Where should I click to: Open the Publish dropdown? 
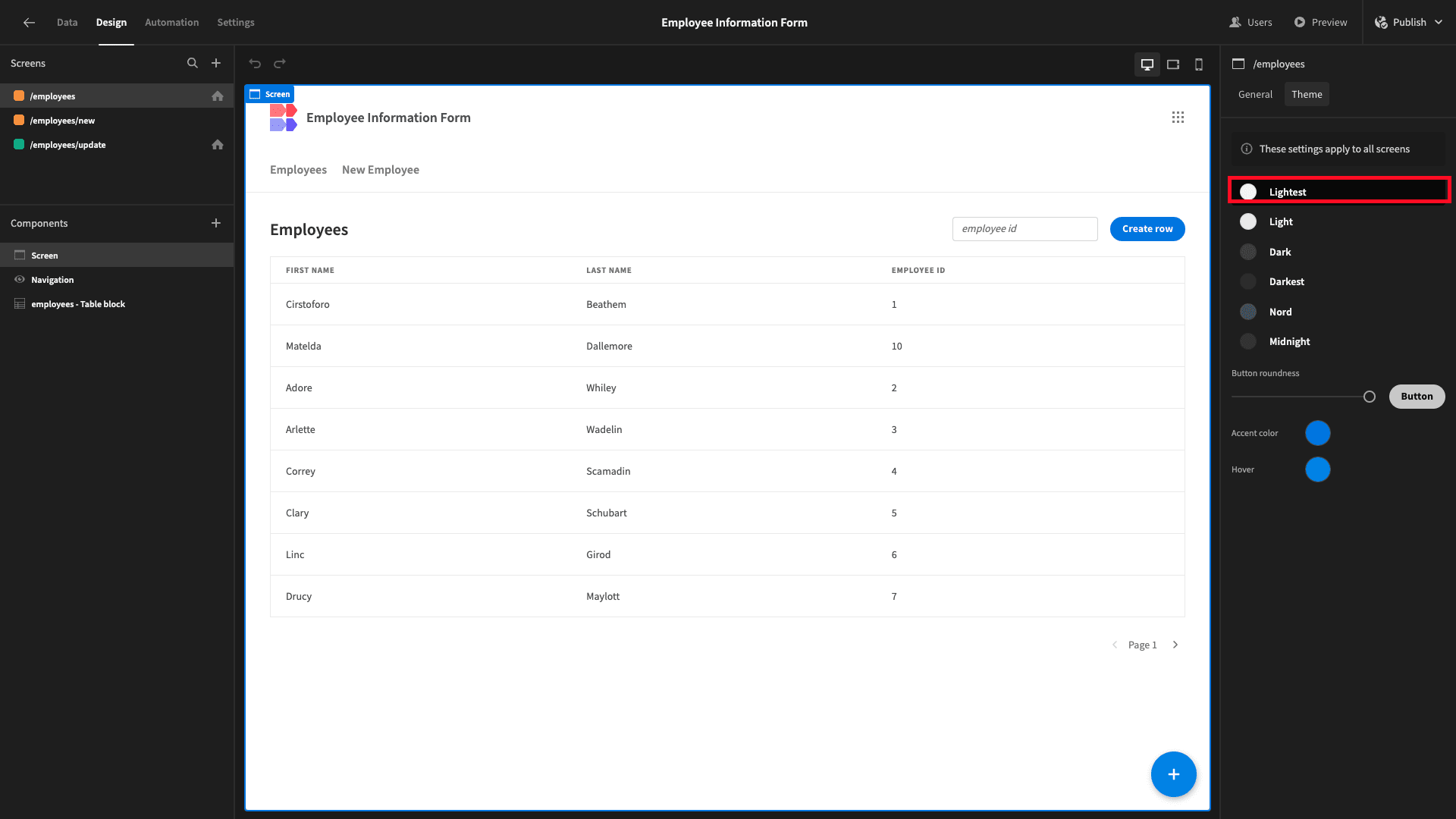[1410, 23]
